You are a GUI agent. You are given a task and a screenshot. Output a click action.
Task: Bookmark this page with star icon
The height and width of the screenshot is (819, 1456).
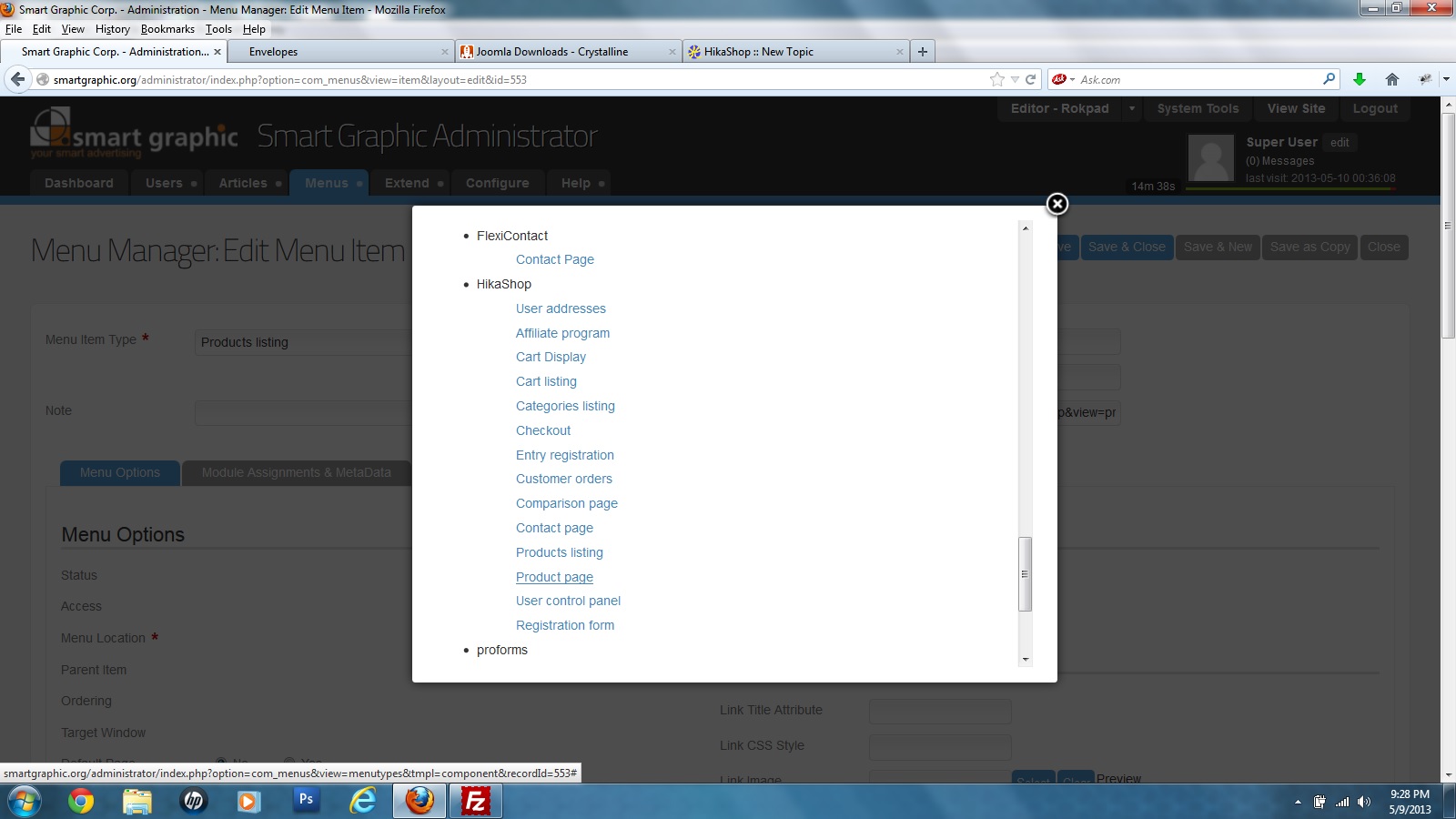click(x=997, y=79)
